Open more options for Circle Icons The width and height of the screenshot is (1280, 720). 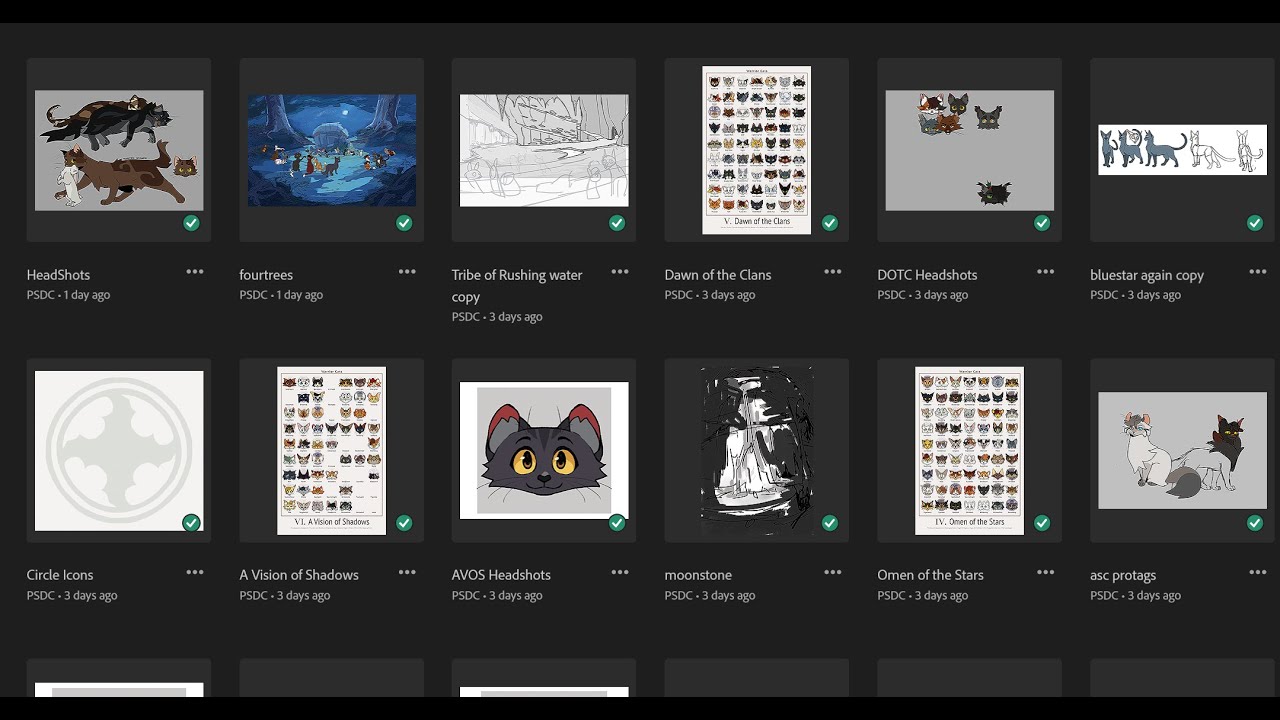pos(195,572)
